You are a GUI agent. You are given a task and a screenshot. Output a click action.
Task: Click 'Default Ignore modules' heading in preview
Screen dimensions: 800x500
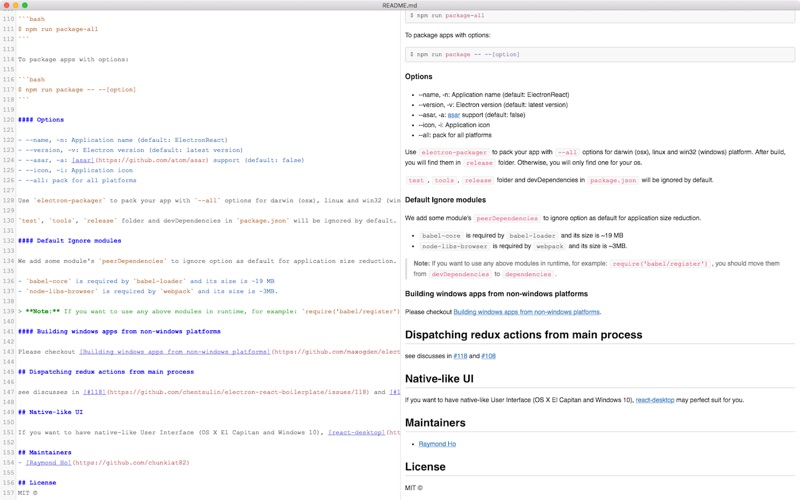tap(445, 200)
